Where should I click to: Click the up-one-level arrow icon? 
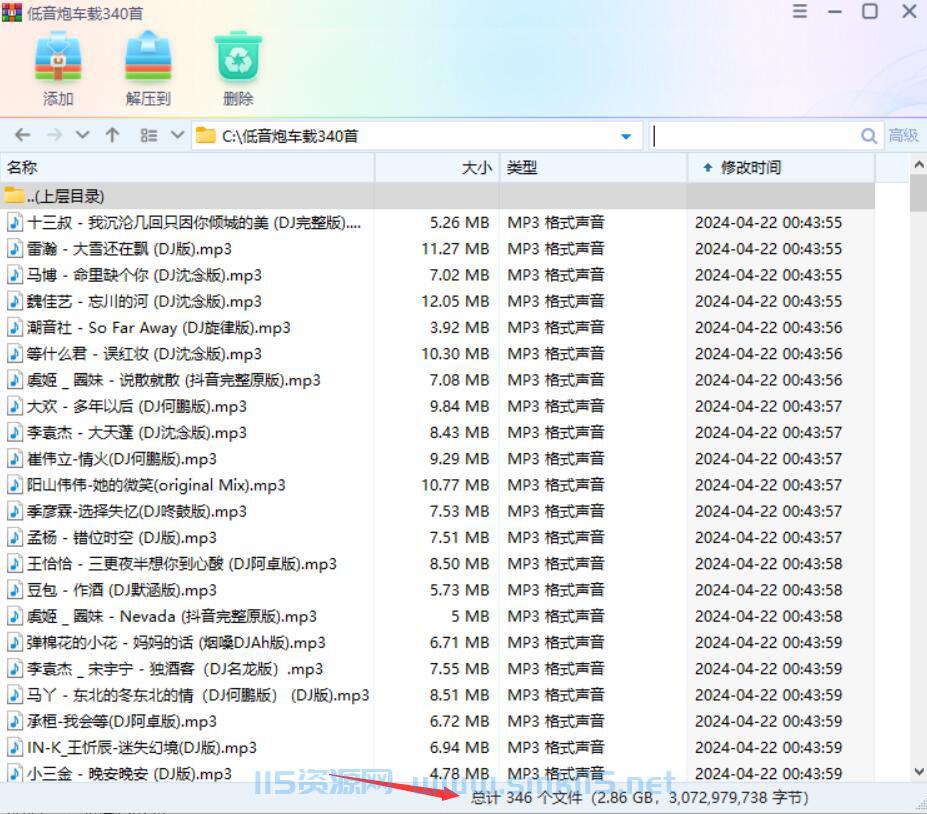point(112,135)
